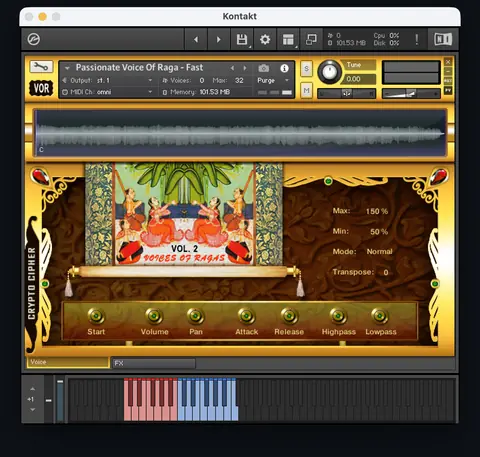Show instrument info via the i icon
Screen dimensions: 480x457
[x=284, y=68]
